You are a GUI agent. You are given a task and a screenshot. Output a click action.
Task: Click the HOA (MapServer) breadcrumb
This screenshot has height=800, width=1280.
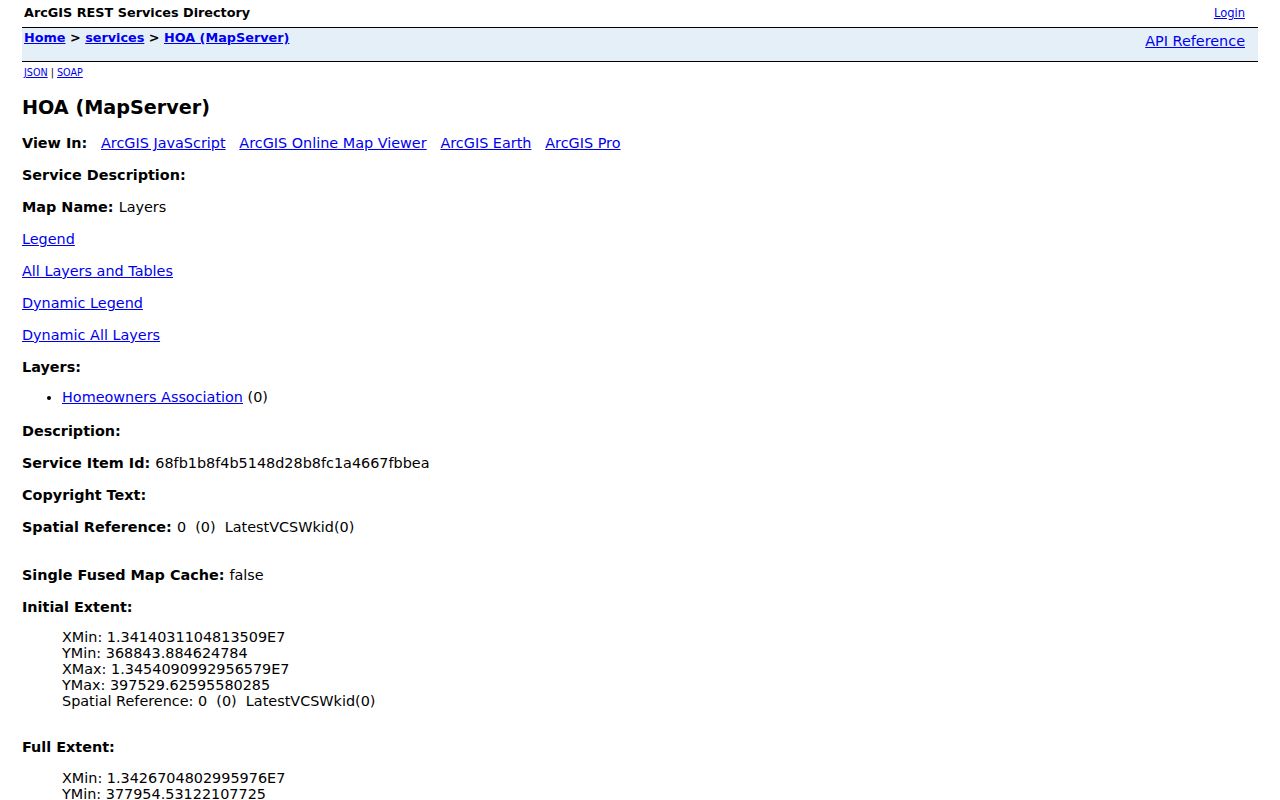click(227, 38)
